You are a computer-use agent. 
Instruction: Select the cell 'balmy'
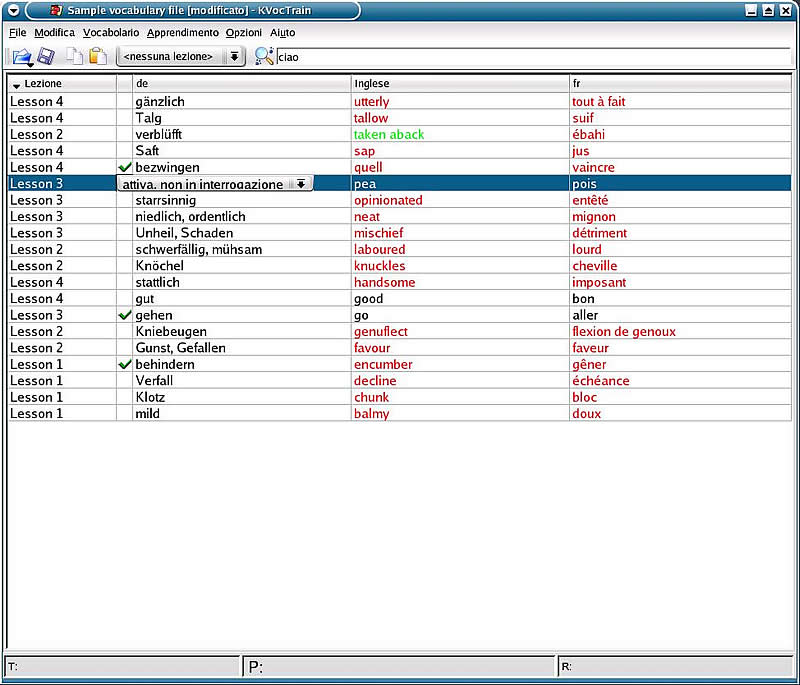(x=460, y=414)
